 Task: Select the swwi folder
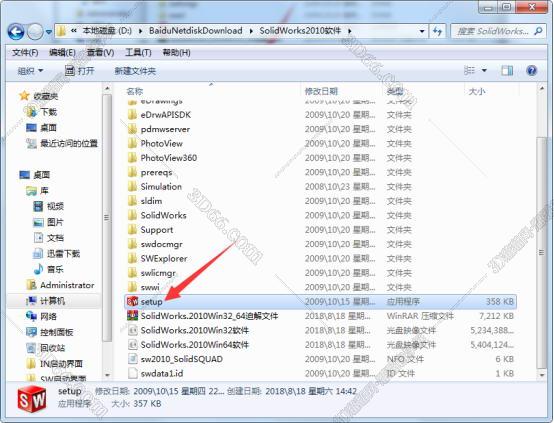click(143, 287)
